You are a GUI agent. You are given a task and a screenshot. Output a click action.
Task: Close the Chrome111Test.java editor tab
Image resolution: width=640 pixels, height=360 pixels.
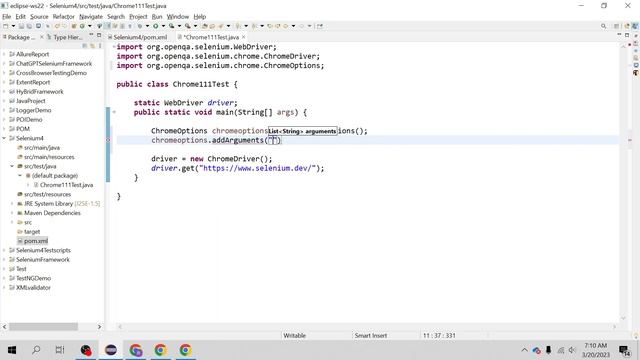(244, 37)
